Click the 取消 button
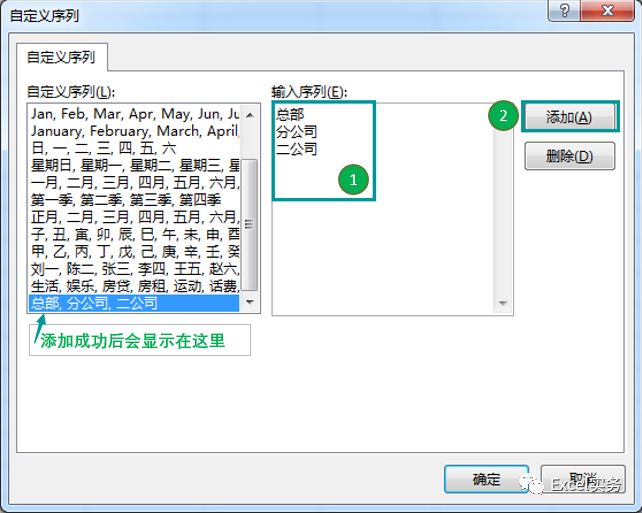The image size is (642, 513). [582, 479]
